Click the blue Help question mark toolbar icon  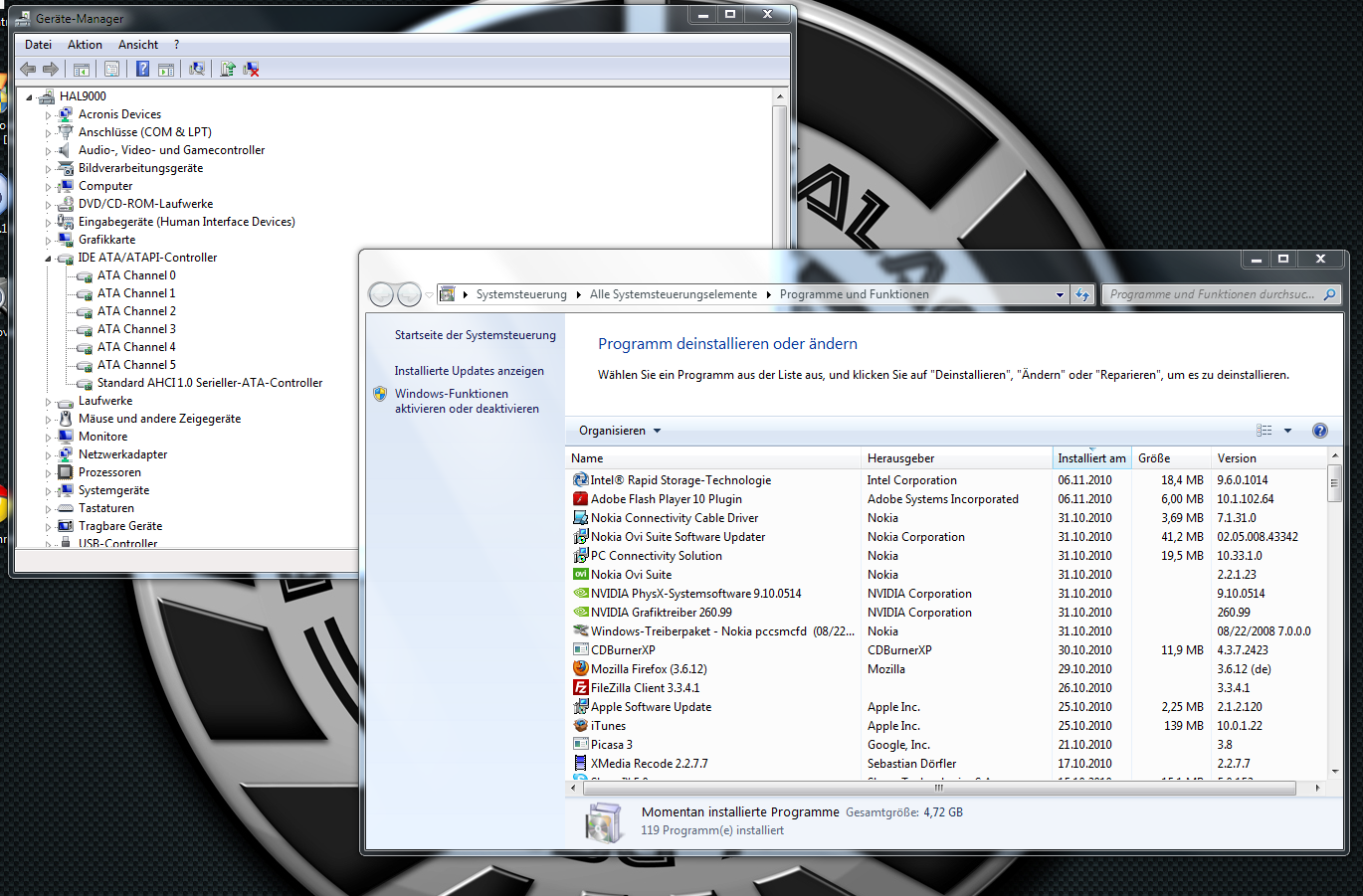(x=142, y=69)
